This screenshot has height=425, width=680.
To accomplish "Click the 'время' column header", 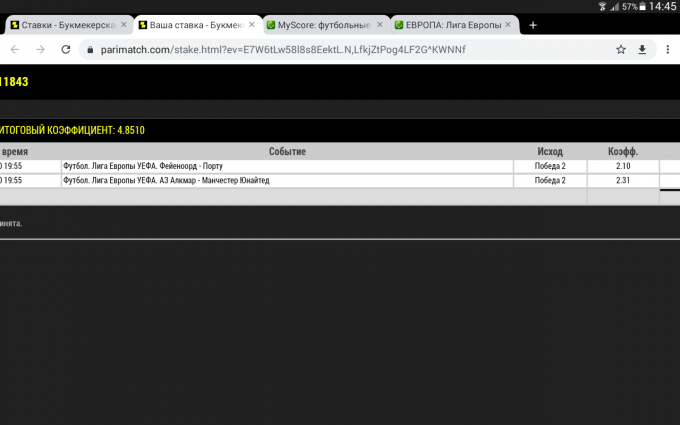I will (x=14, y=151).
